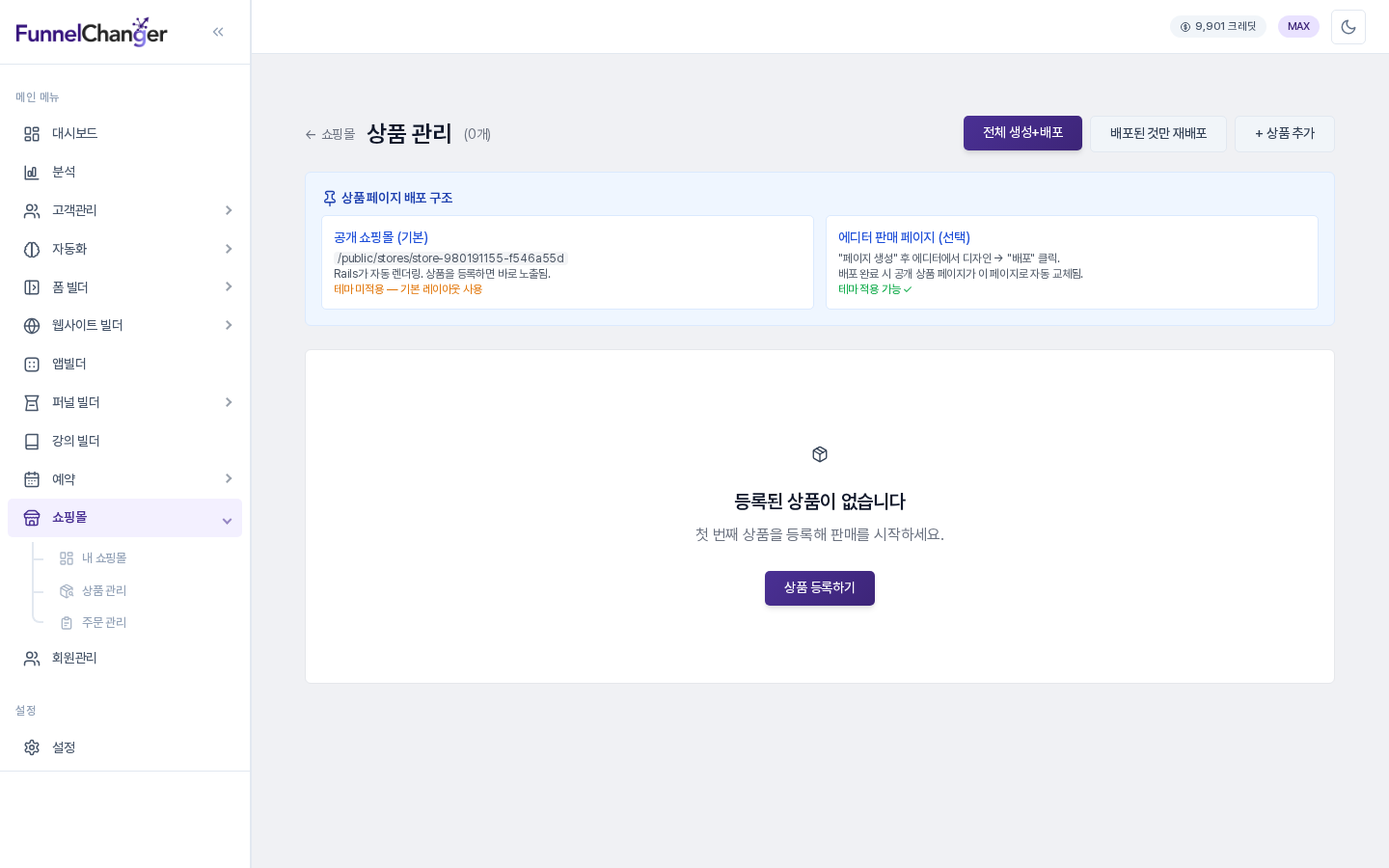Image resolution: width=1389 pixels, height=868 pixels.
Task: Open the 앱빌더 menu item
Action: pyautogui.click(x=124, y=365)
